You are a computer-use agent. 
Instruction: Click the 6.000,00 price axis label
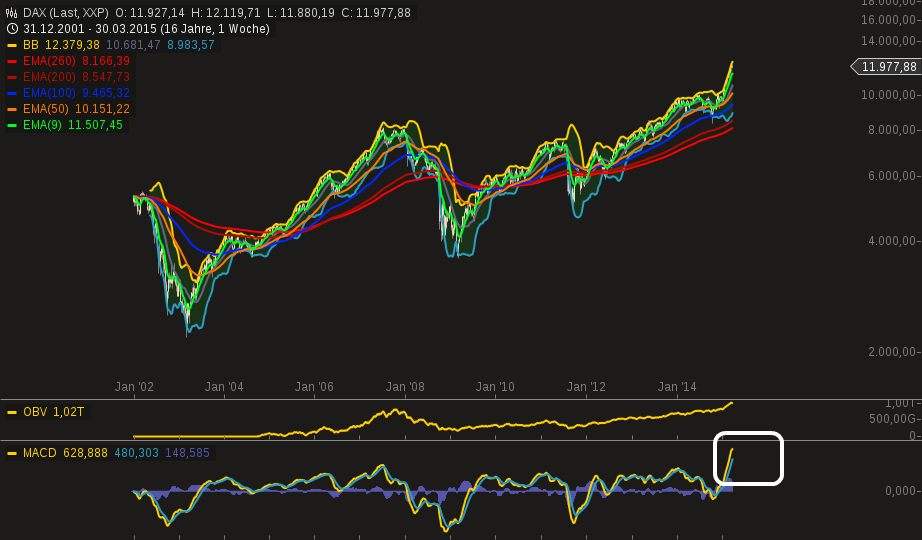[893, 176]
